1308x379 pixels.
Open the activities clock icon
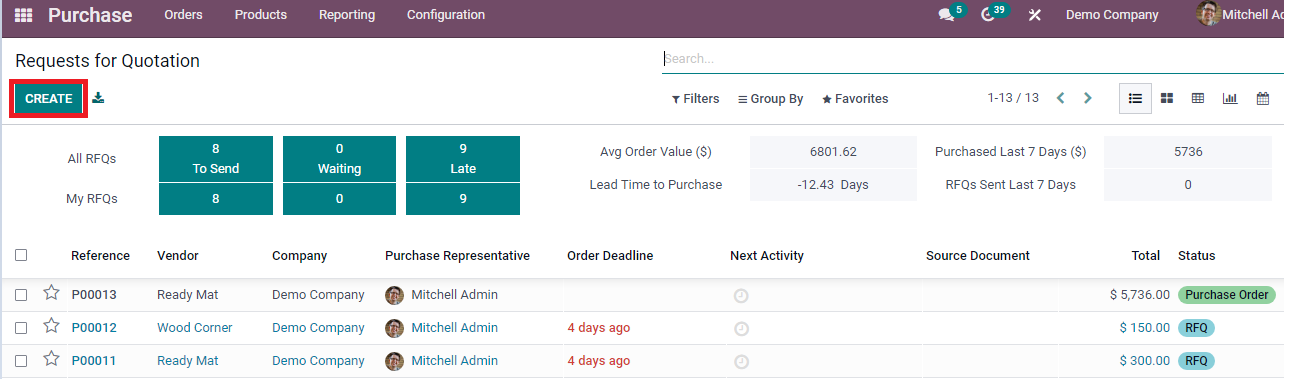coord(989,15)
